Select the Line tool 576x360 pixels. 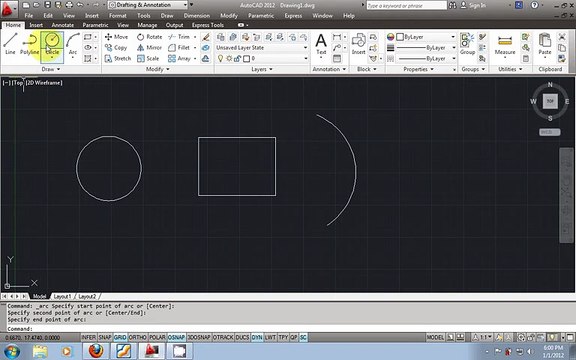point(10,44)
